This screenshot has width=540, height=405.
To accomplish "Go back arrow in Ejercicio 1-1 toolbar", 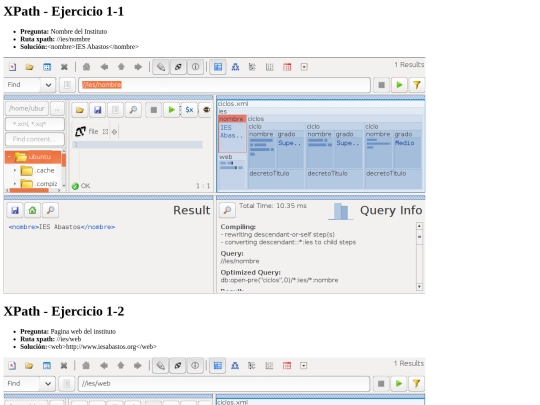I will point(104,67).
